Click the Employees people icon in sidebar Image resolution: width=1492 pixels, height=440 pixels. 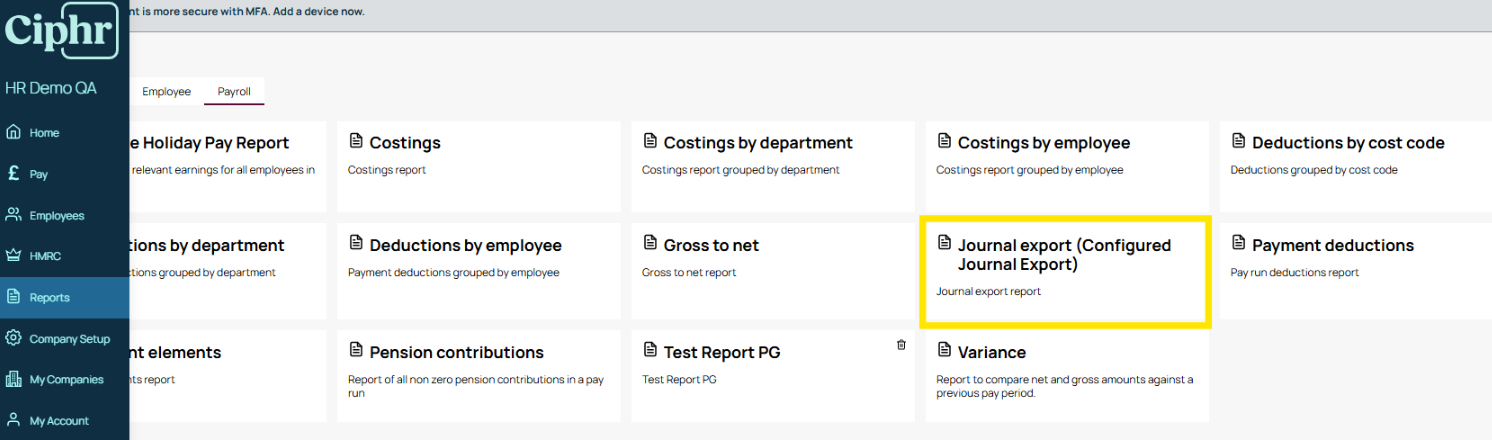(13, 214)
